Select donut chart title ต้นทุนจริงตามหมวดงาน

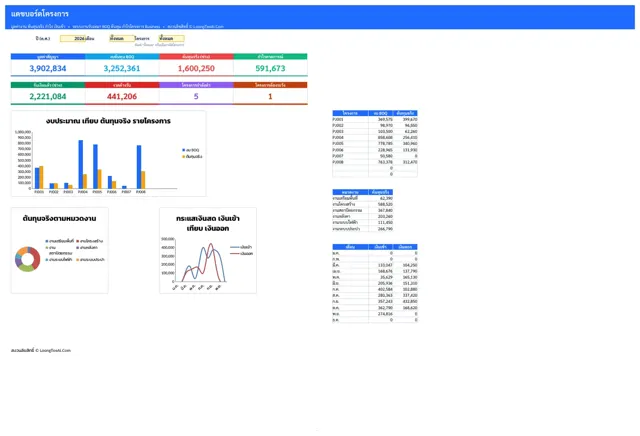(x=60, y=218)
